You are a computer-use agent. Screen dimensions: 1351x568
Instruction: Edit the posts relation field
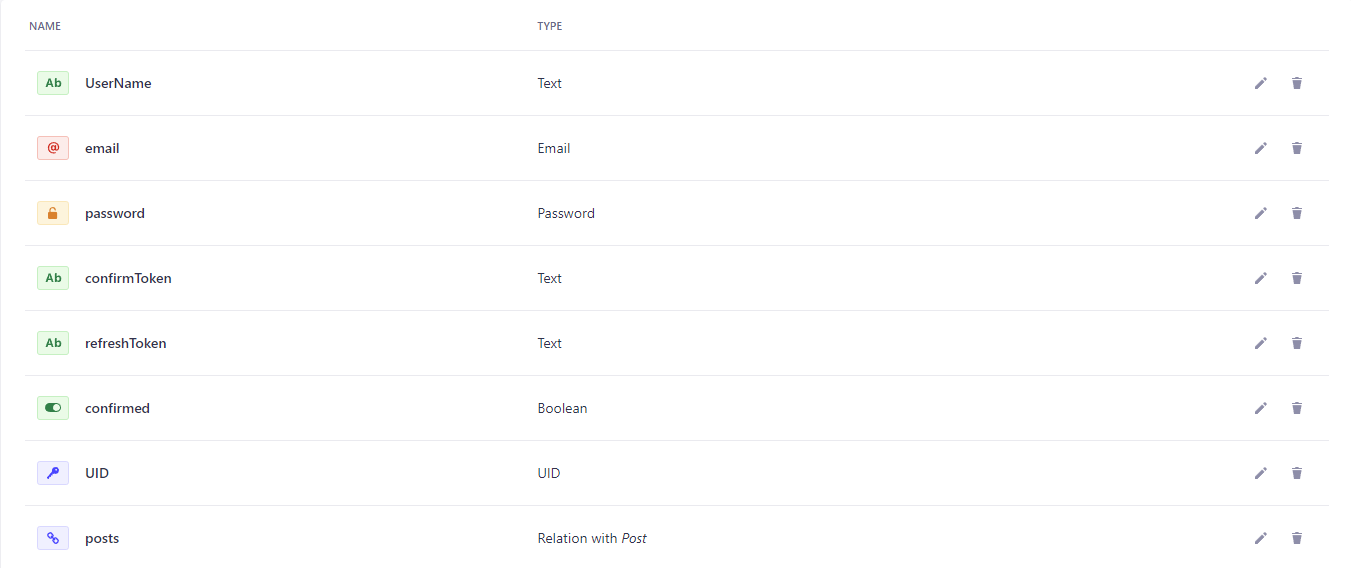(x=1260, y=538)
